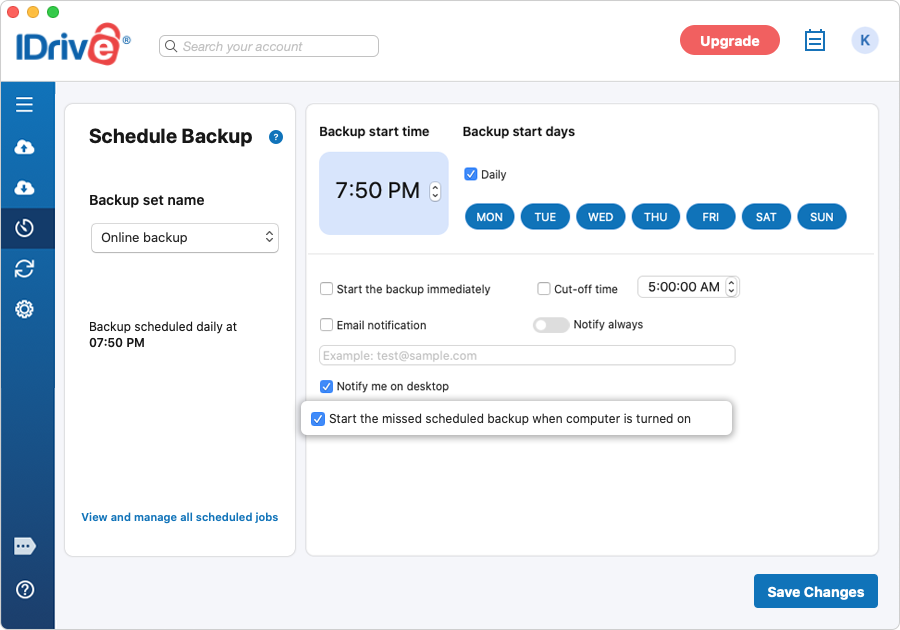Click the chat feedback icon in sidebar
Image resolution: width=900 pixels, height=630 pixels.
tap(25, 546)
